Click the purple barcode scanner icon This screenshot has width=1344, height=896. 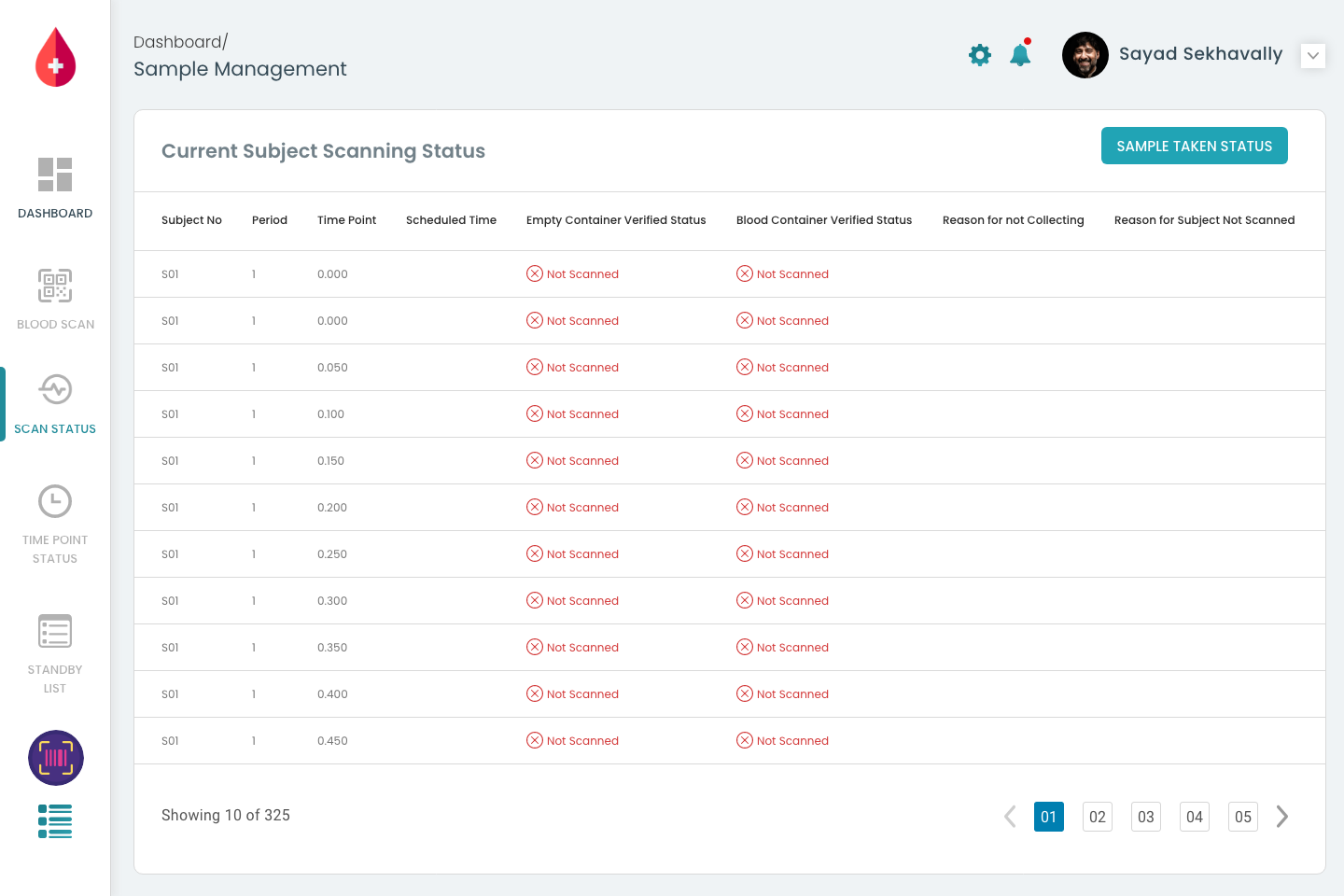click(x=56, y=758)
